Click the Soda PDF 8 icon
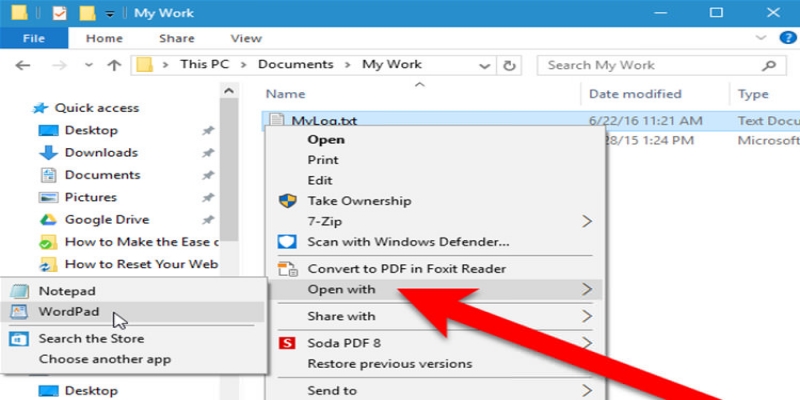 (288, 343)
